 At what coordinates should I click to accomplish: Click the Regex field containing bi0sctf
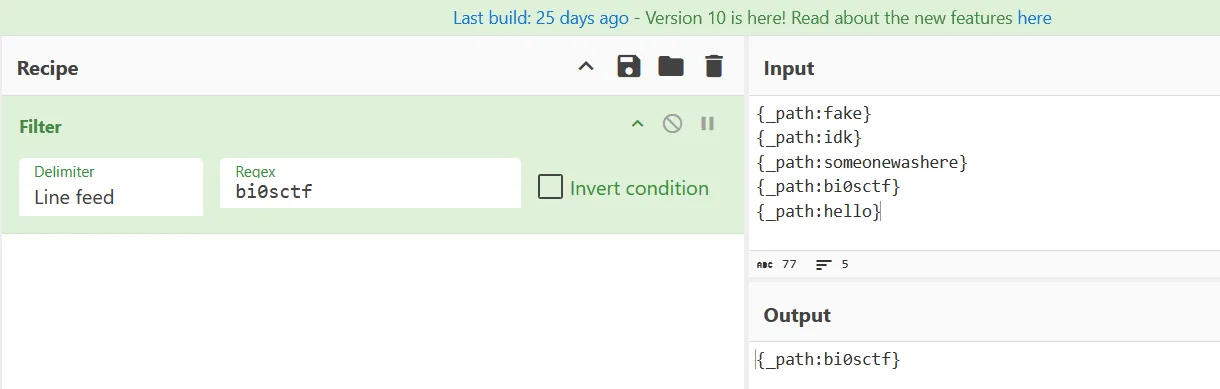click(370, 183)
